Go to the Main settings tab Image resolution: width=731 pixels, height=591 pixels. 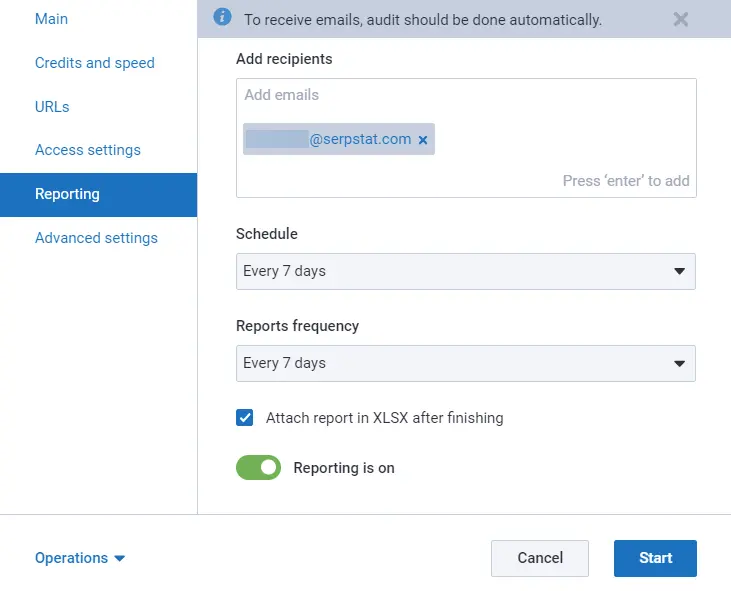pyautogui.click(x=52, y=19)
